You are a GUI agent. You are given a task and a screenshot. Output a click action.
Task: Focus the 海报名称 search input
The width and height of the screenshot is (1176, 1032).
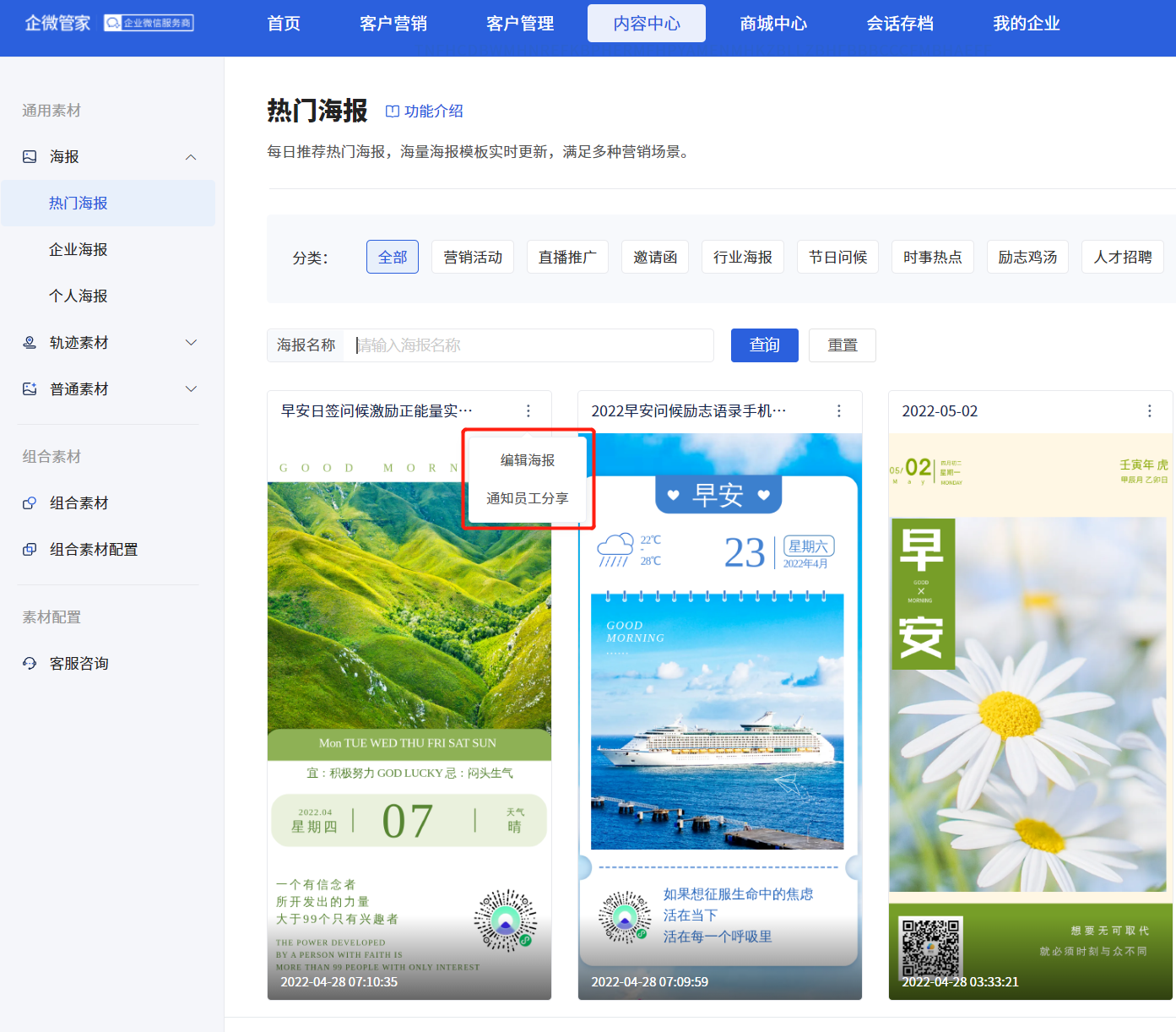point(528,345)
